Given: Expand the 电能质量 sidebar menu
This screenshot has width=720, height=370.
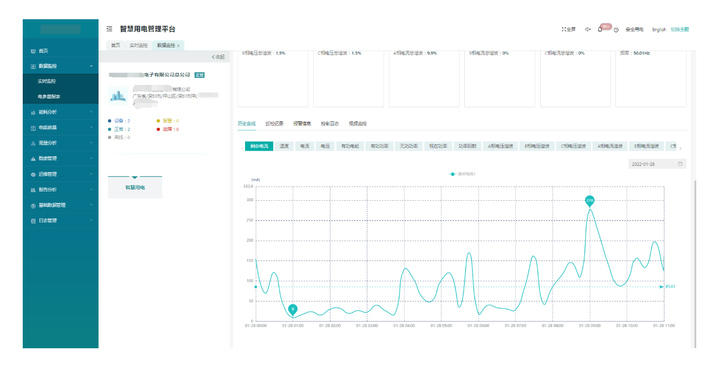Looking at the screenshot, I should 91,128.
